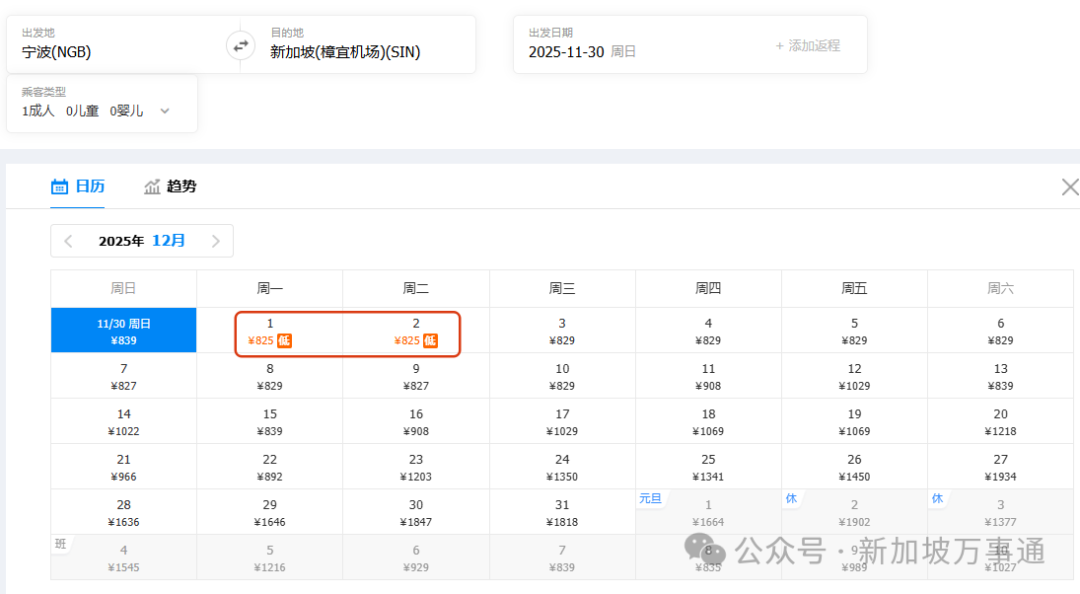Select January 5 priced ¥1216
1080x594 pixels.
[270, 558]
